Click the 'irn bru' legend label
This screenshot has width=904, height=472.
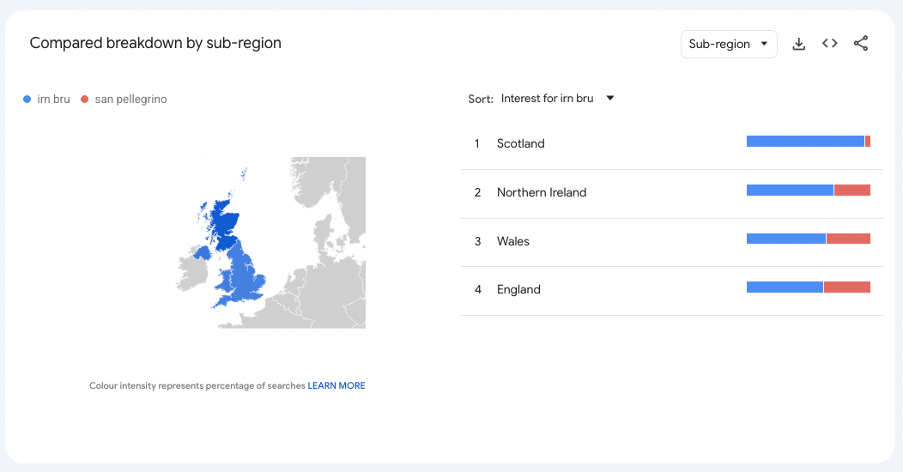click(54, 99)
